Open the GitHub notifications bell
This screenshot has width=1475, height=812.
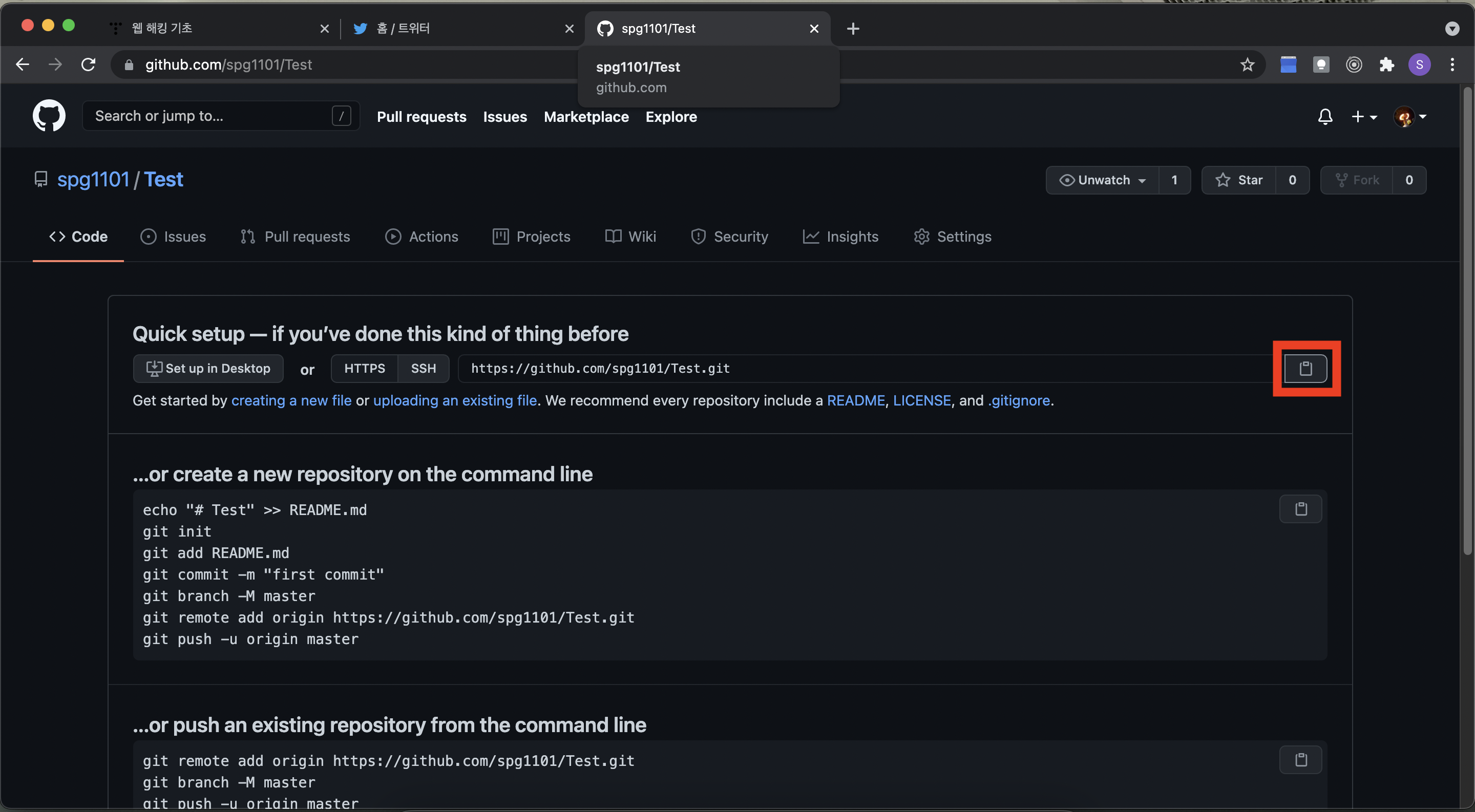pos(1325,117)
